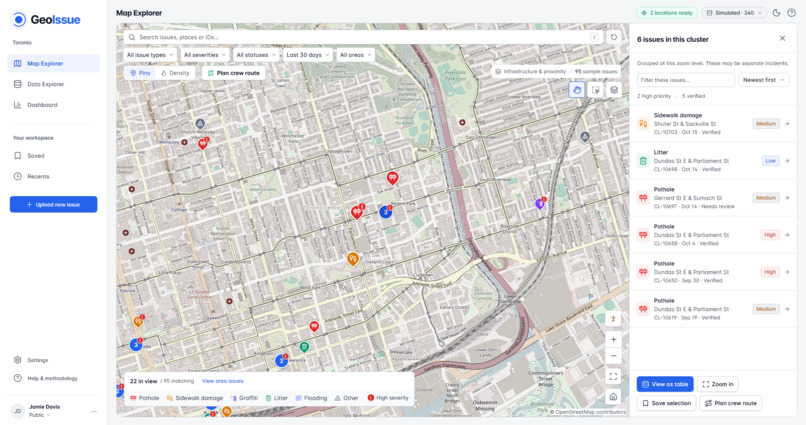Click the green litter pin on map

[304, 347]
